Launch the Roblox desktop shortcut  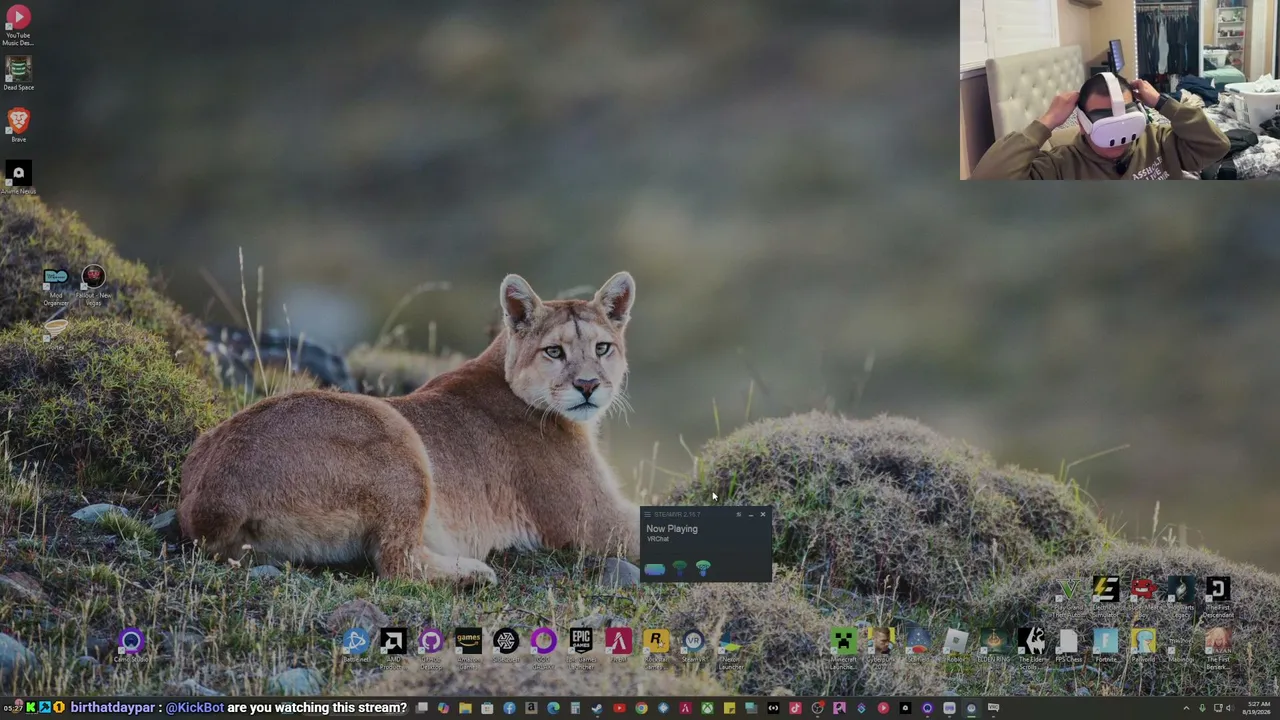coord(956,646)
